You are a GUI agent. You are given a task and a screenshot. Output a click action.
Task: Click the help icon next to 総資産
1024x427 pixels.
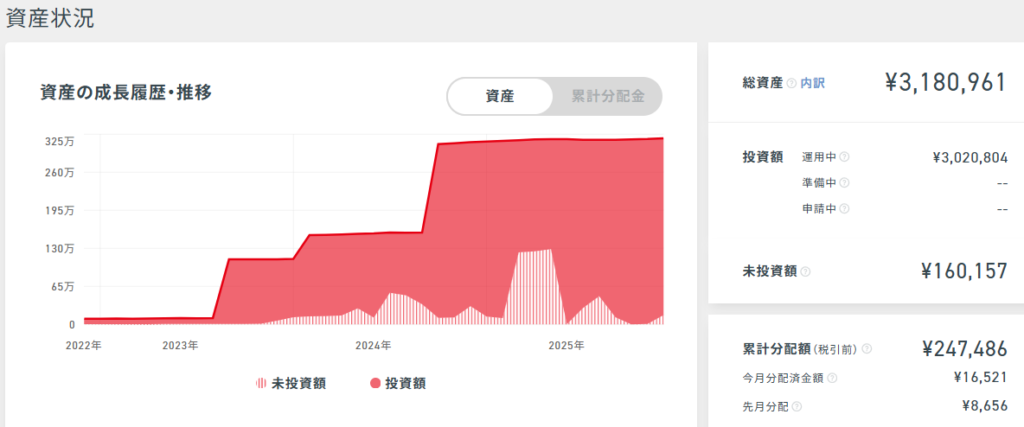791,84
